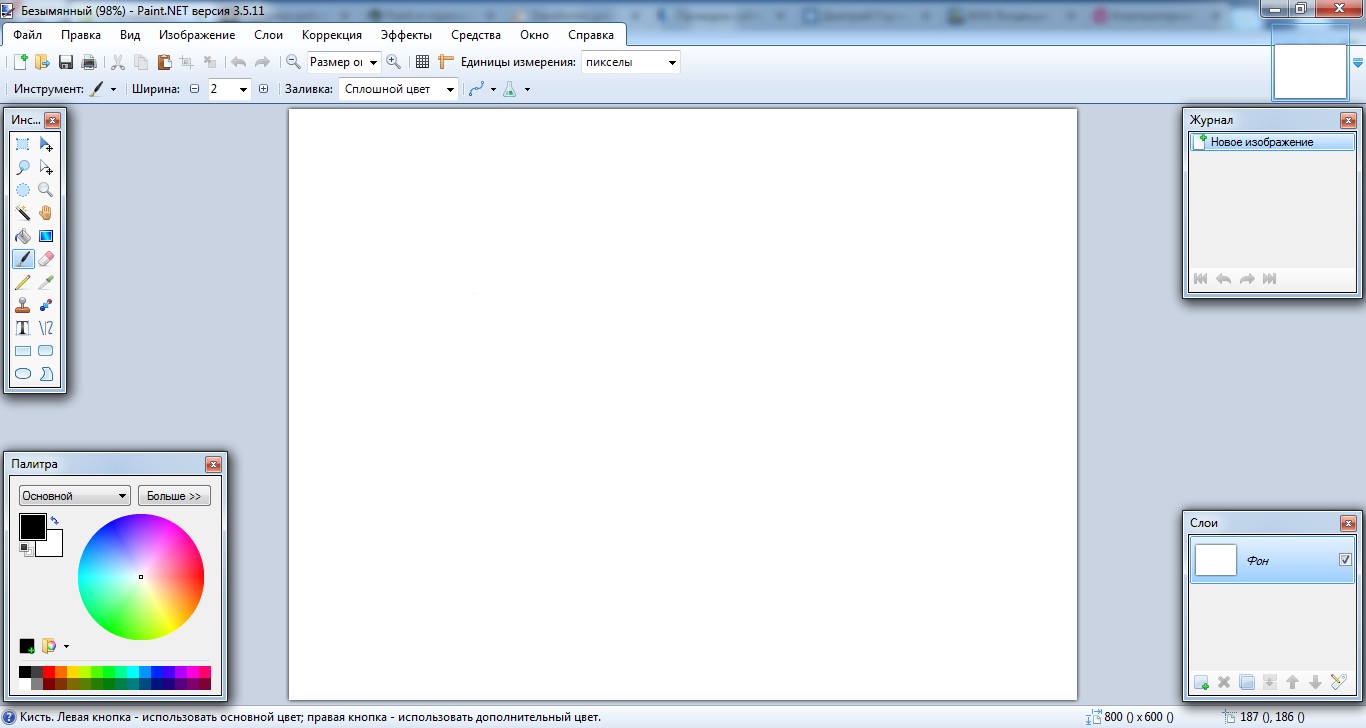Select the Фон layer thumbnail
Viewport: 1366px width, 728px height.
[1216, 560]
